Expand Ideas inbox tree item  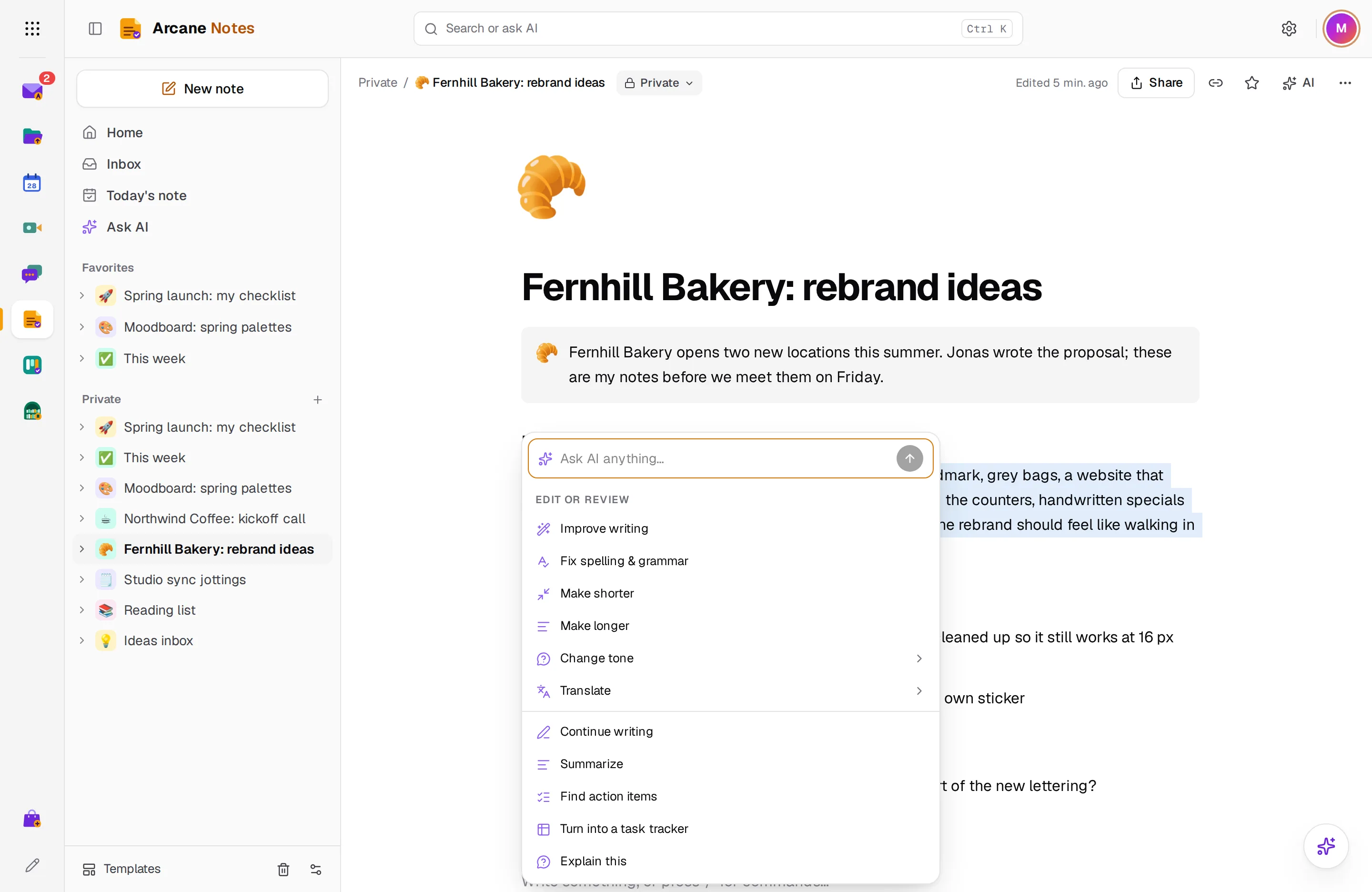(82, 640)
